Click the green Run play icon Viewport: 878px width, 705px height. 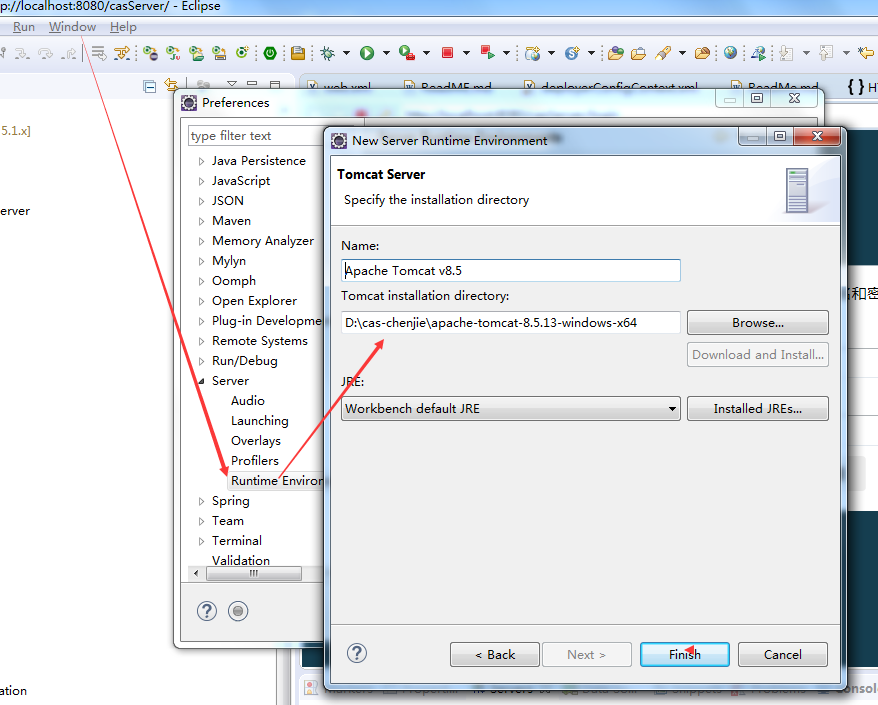pos(367,53)
